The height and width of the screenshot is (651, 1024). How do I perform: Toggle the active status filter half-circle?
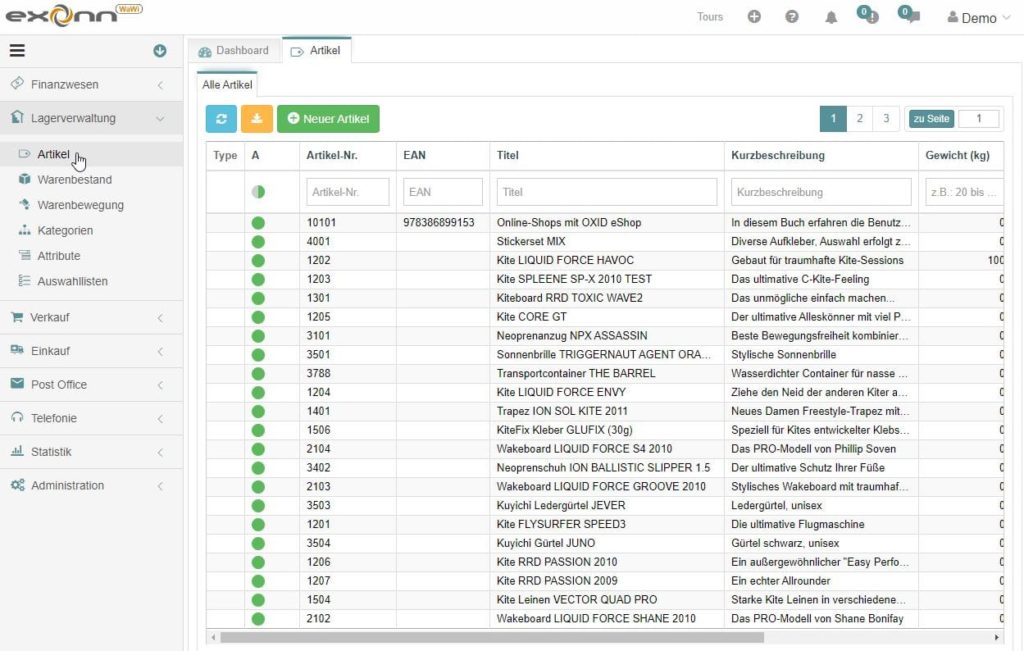point(258,192)
